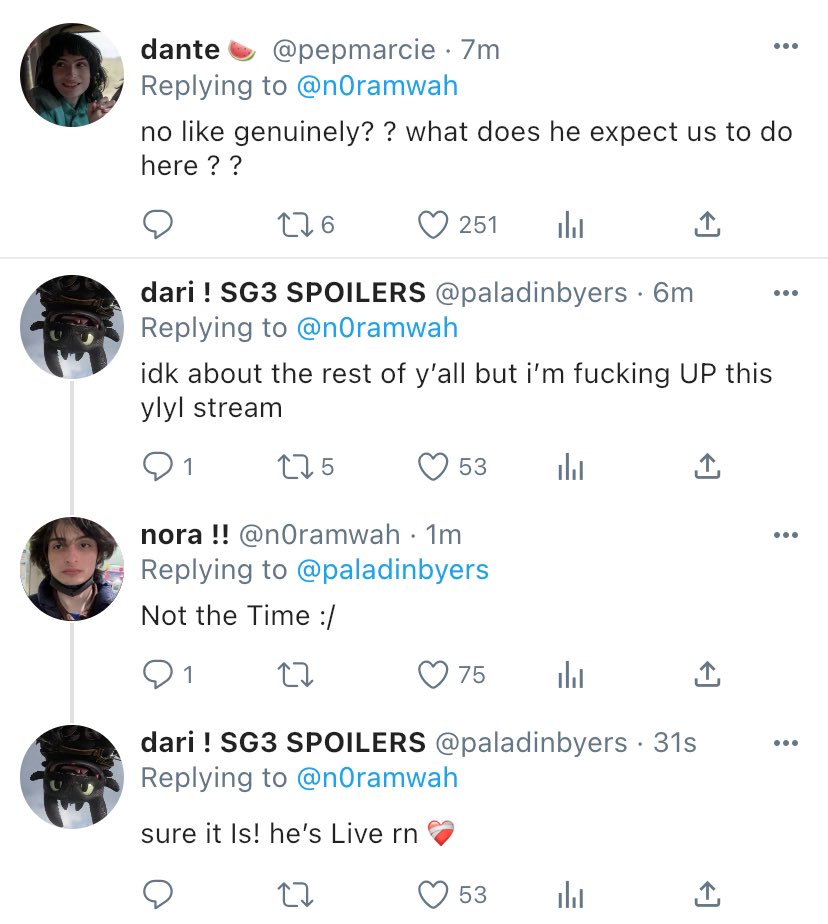Open more options on dante's tweet
This screenshot has height=924, width=828.
pyautogui.click(x=786, y=46)
